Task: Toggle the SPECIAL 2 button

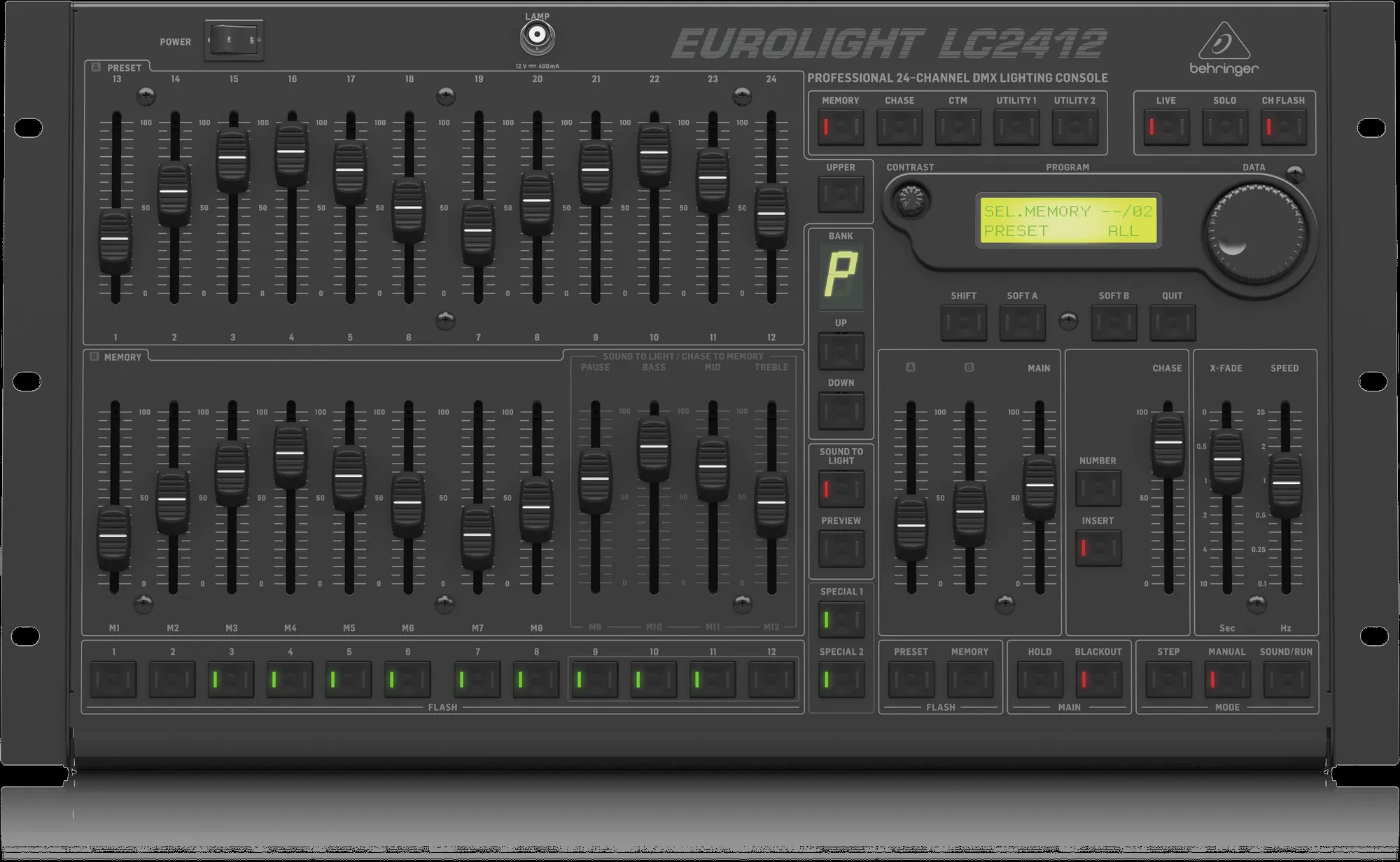Action: click(x=841, y=679)
